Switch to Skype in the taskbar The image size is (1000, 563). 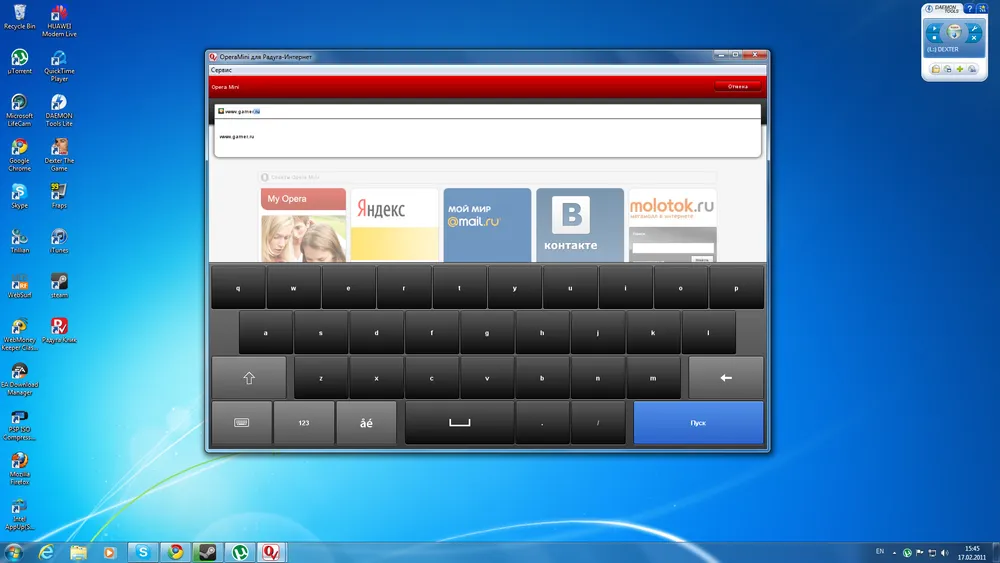click(143, 552)
